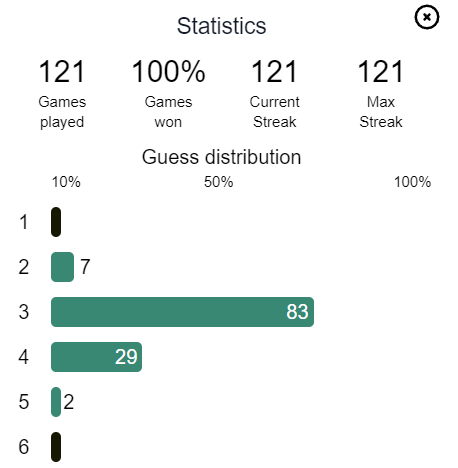Click the Current Streak number
This screenshot has height=468, width=458.
(274, 71)
